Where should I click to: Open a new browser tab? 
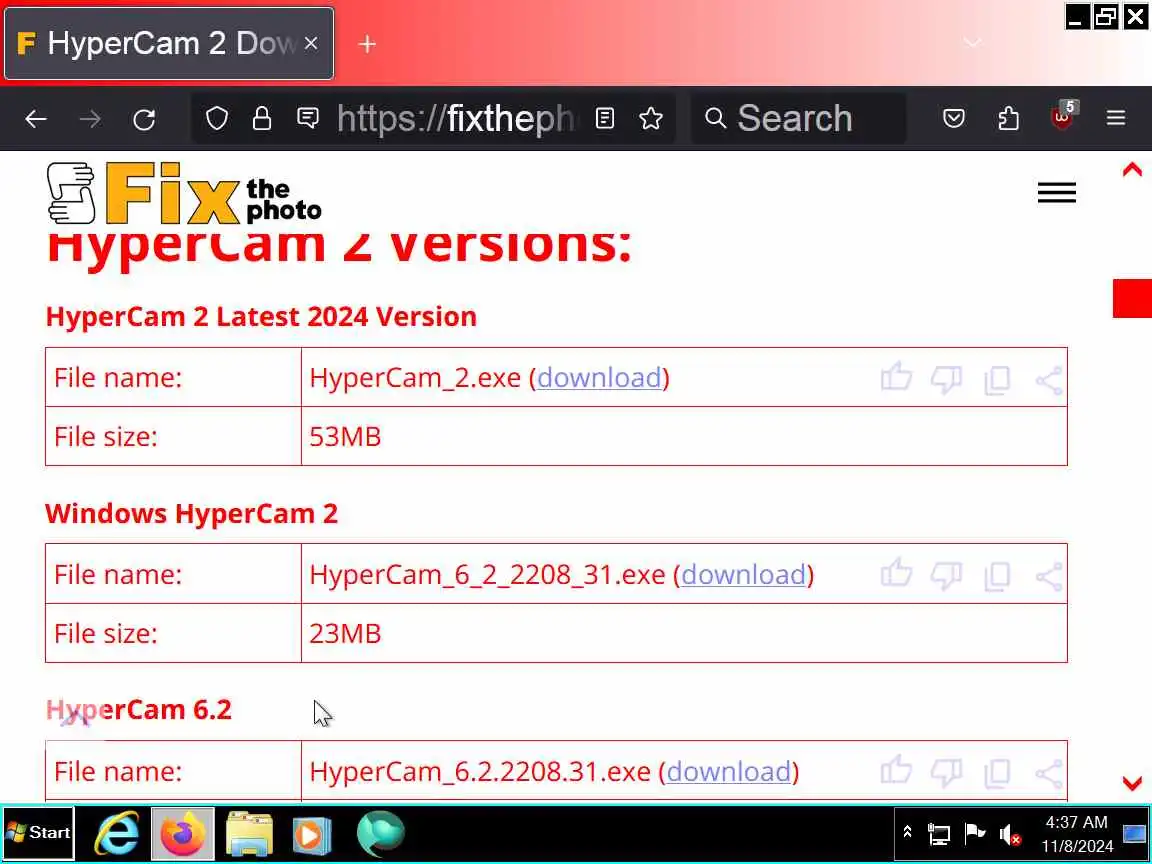(367, 44)
